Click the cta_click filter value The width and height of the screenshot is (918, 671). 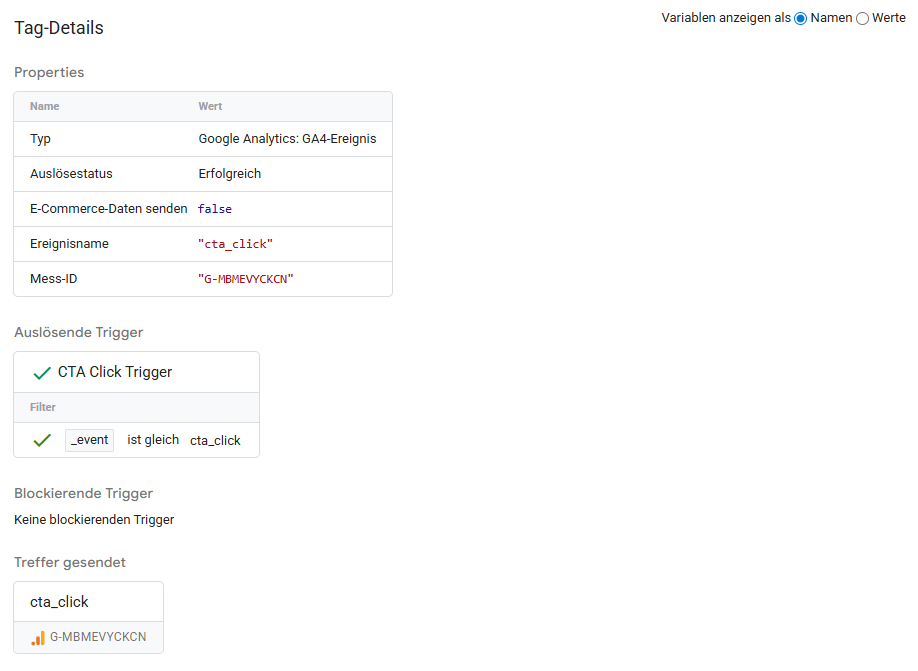tap(215, 441)
